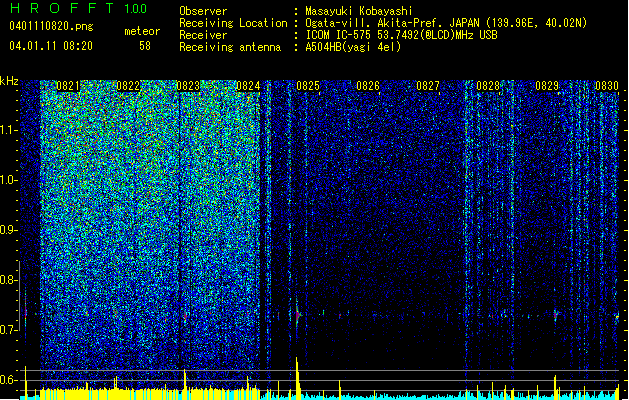Screen dimensions: 629x400
Task: Click the tallest yellow peak near 0825
Action: [x=298, y=377]
